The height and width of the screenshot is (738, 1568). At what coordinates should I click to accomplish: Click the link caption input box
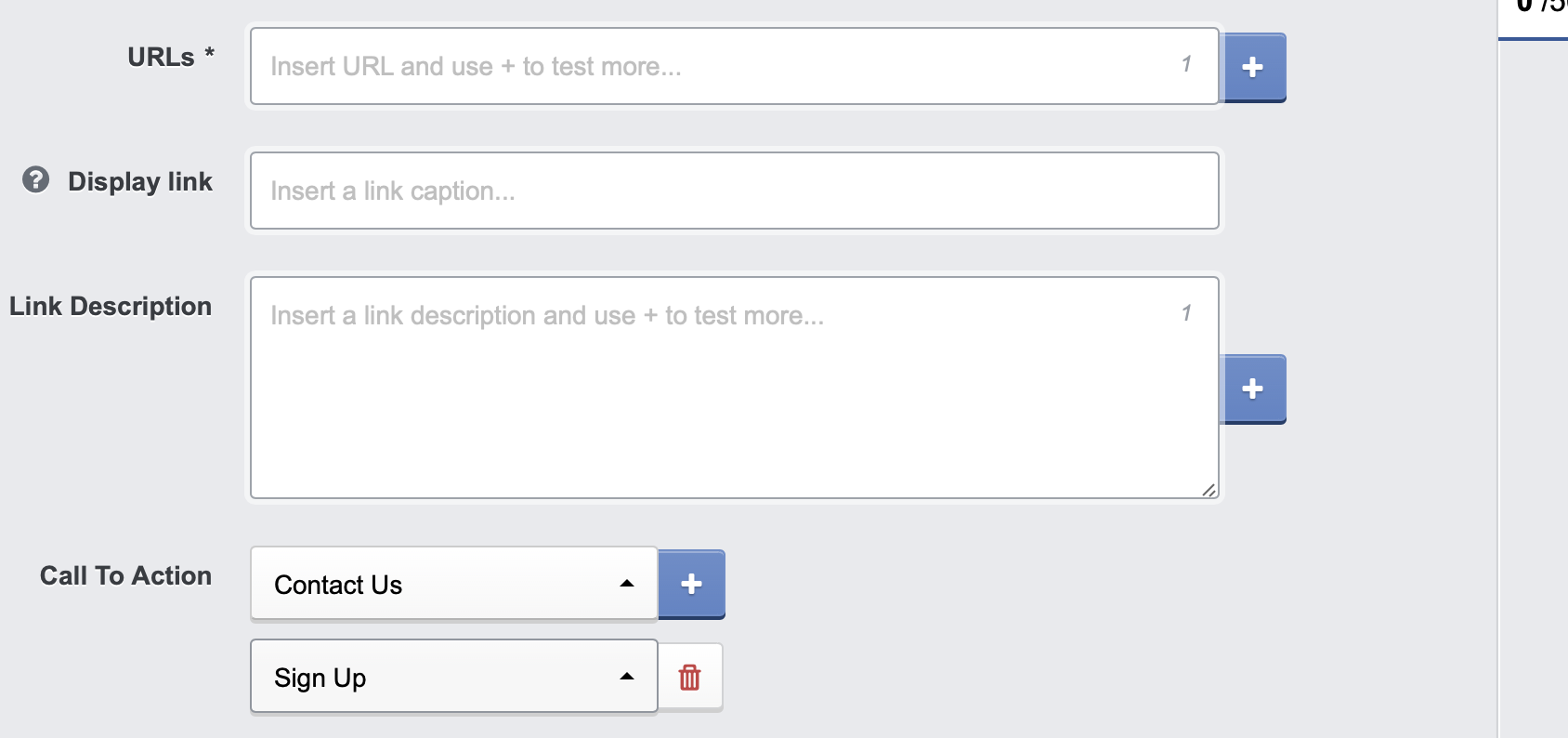tap(650, 191)
